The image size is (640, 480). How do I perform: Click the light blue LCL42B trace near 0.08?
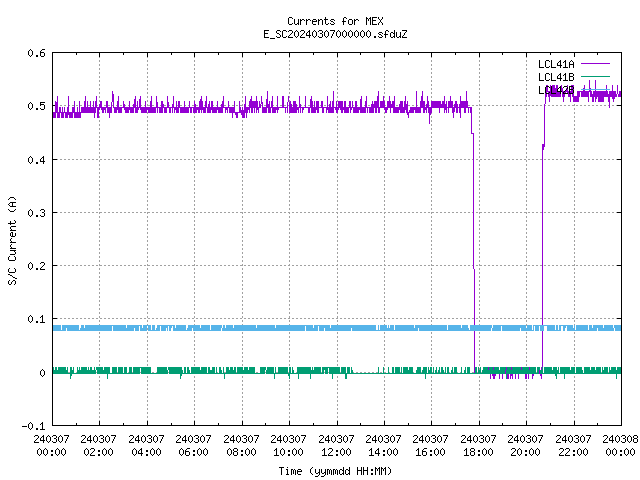pos(337,328)
